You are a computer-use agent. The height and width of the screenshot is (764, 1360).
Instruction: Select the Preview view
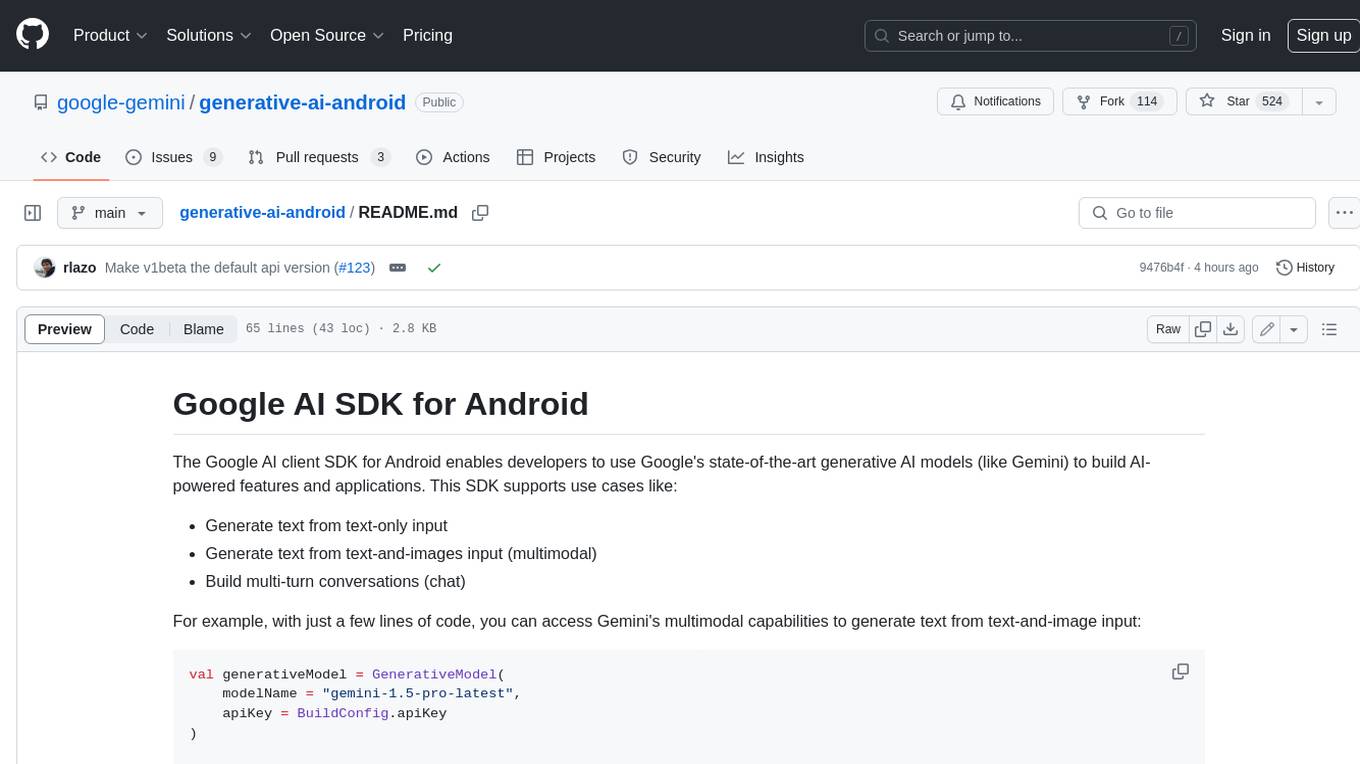(65, 329)
